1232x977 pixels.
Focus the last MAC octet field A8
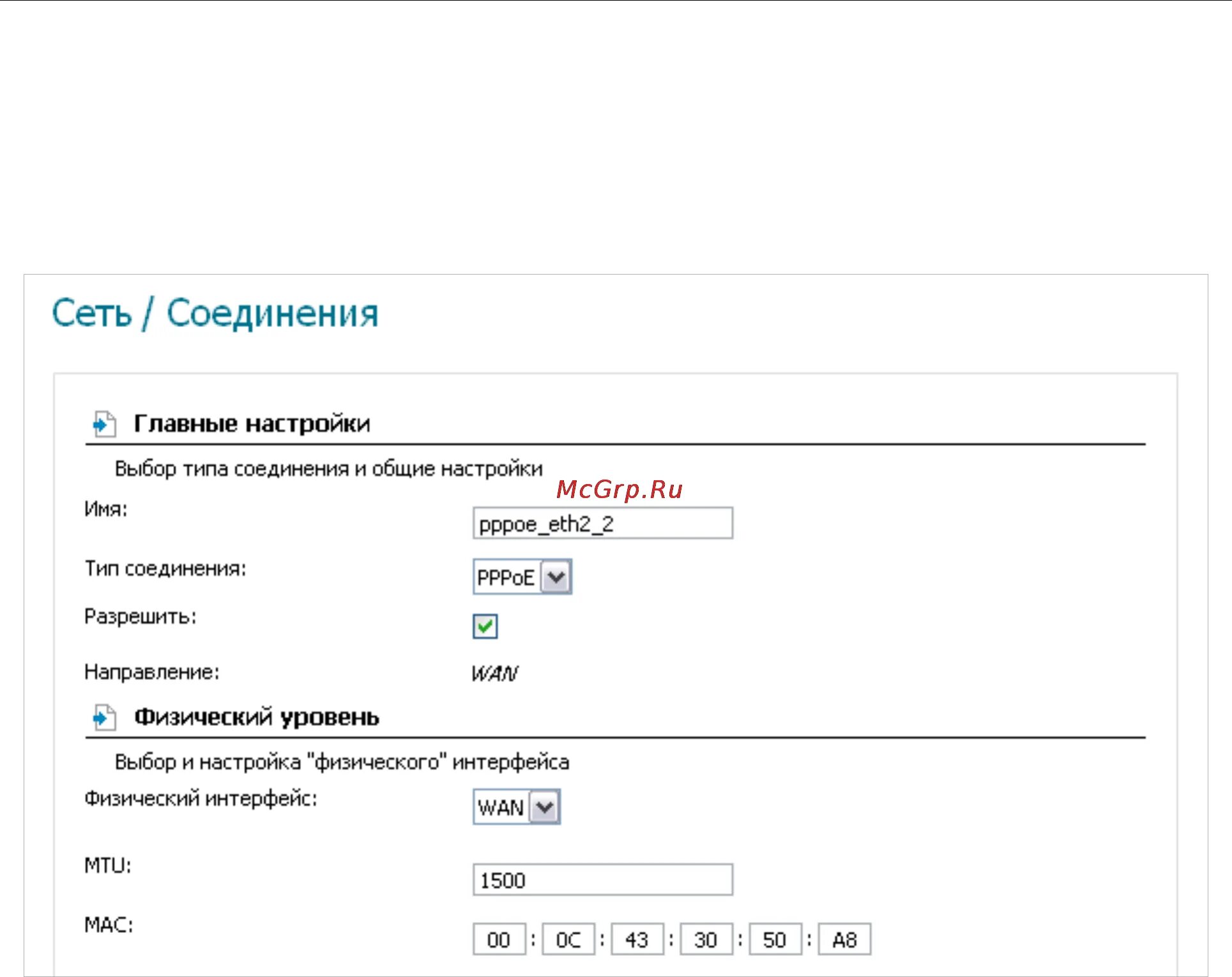844,940
